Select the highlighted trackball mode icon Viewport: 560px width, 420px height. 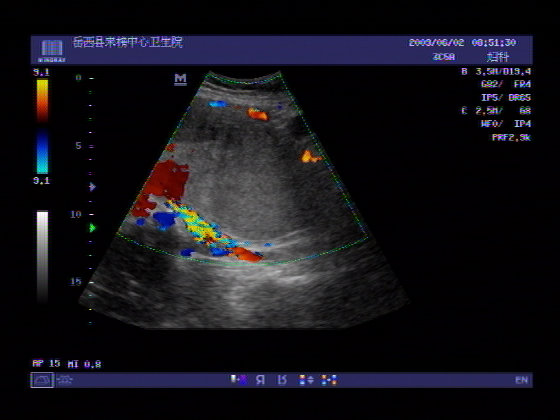click(42, 380)
